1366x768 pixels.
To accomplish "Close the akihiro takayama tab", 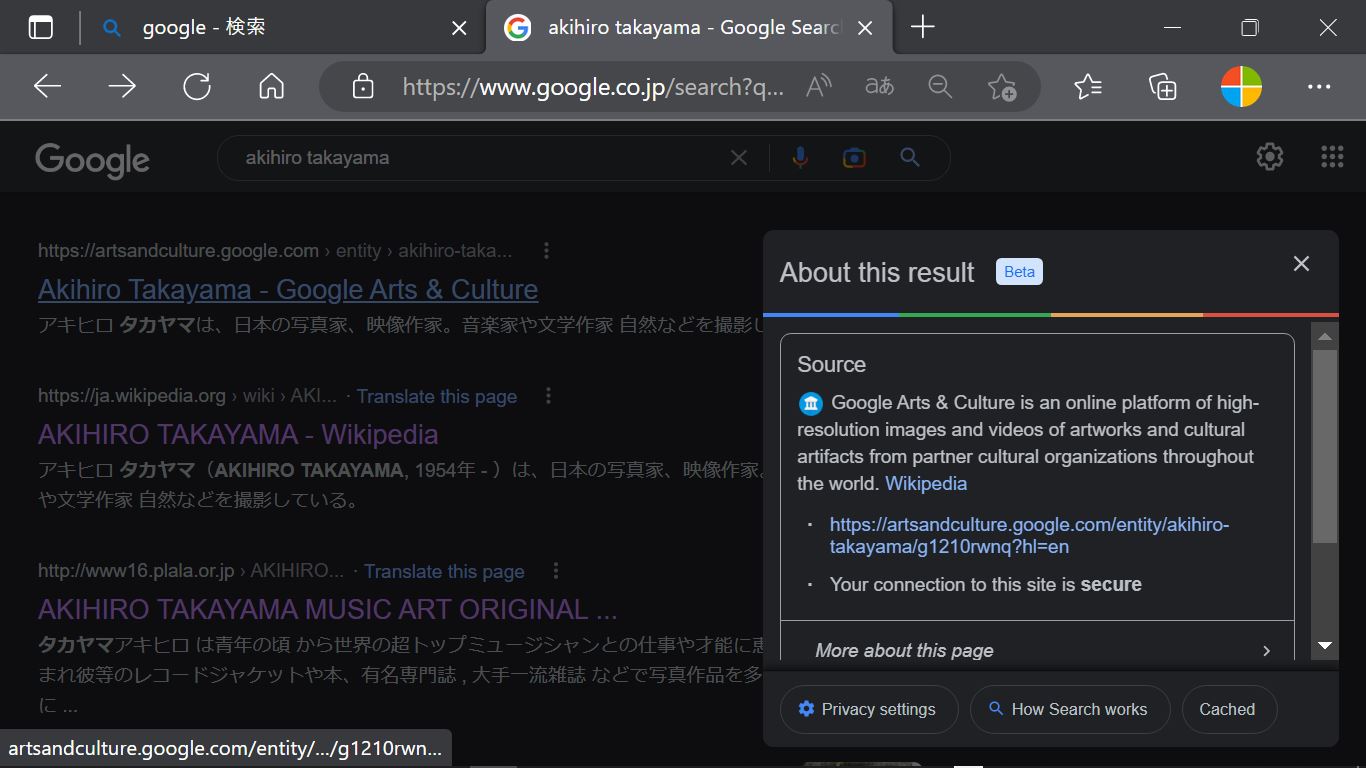I will point(865,28).
